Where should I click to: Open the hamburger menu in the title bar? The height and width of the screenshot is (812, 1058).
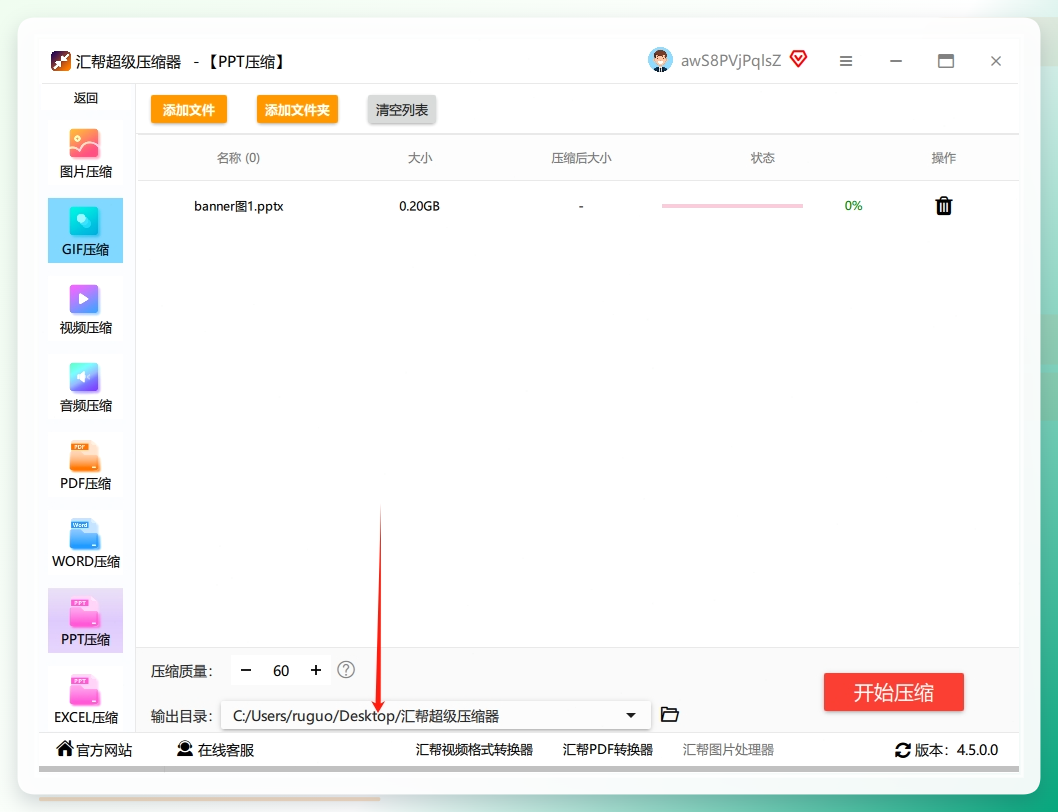pyautogui.click(x=845, y=61)
